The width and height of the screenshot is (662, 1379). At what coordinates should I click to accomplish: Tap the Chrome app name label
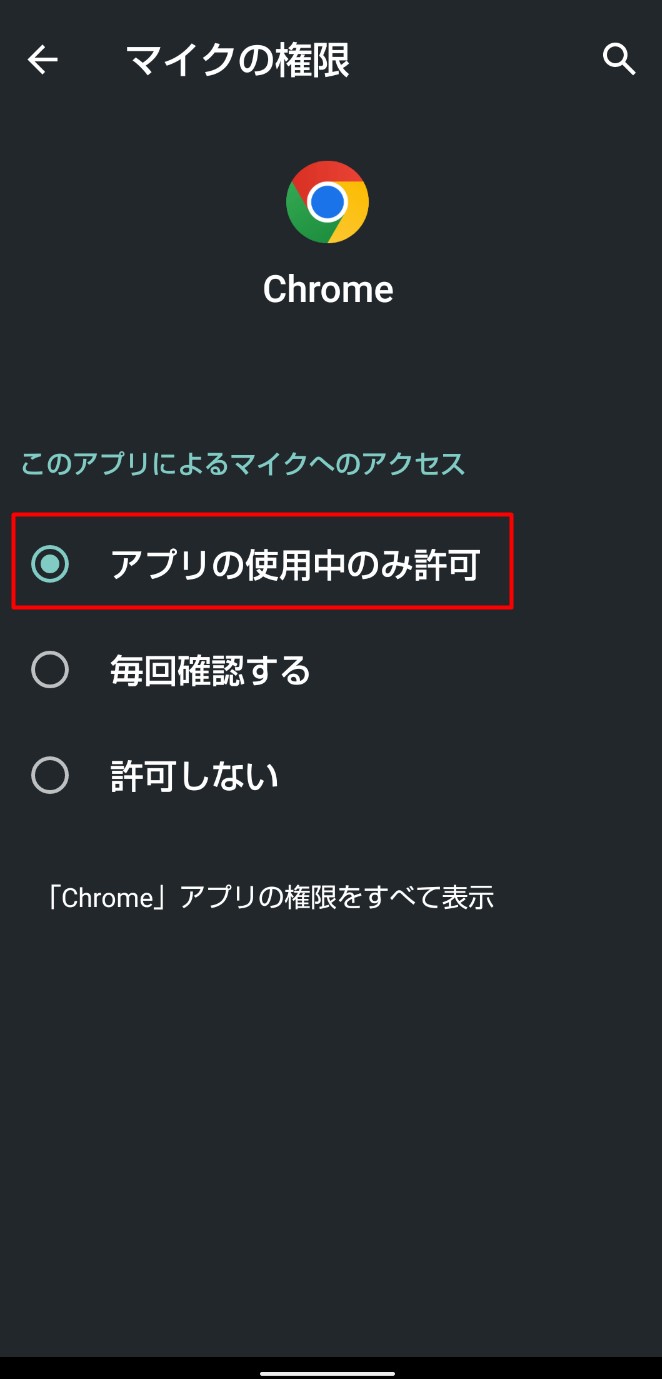(x=328, y=289)
